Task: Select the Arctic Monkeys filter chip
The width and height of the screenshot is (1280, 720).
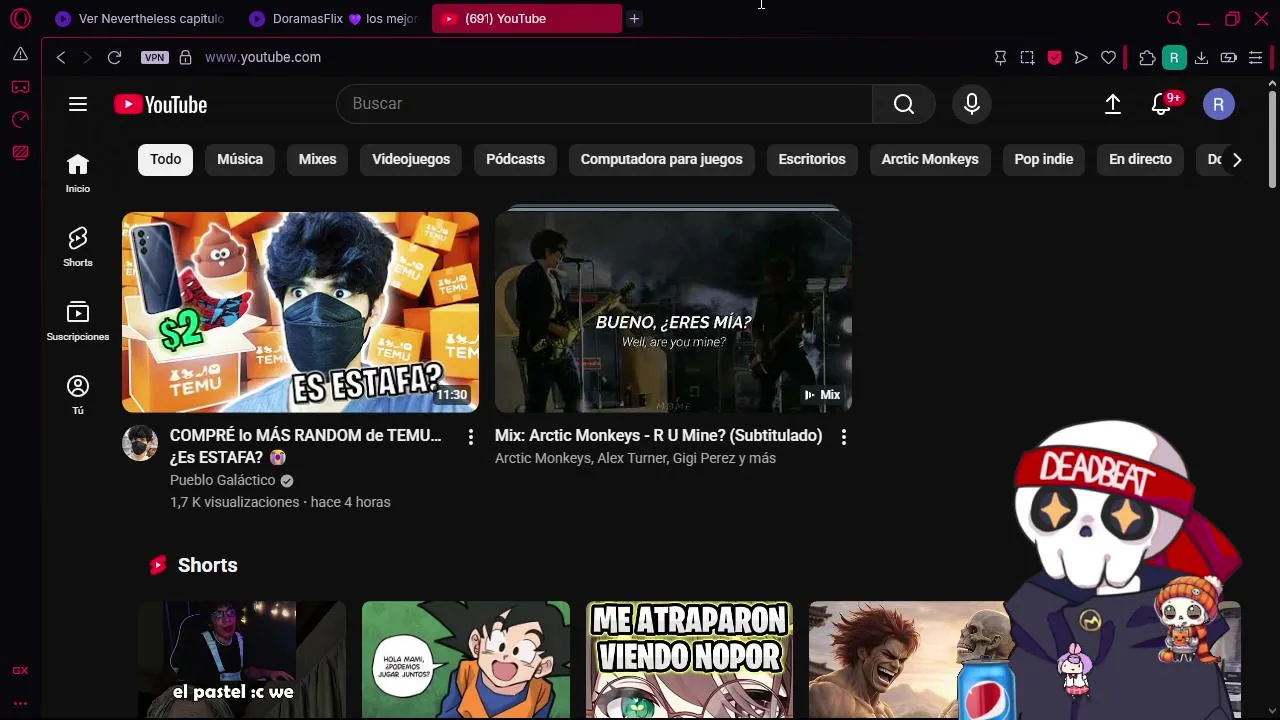Action: [930, 159]
